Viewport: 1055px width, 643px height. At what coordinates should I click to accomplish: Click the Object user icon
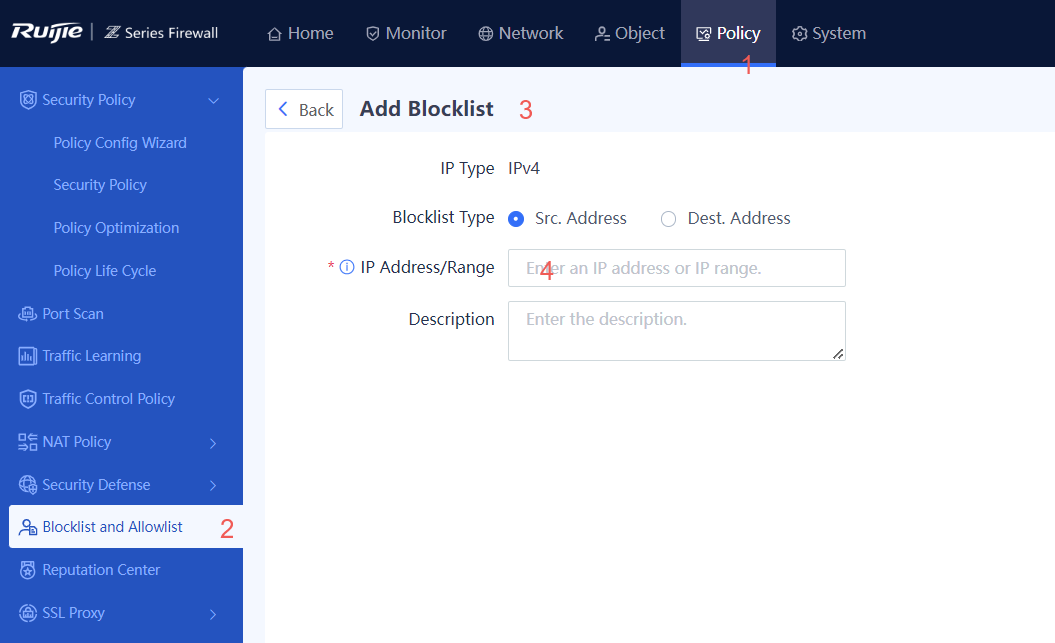(x=602, y=34)
